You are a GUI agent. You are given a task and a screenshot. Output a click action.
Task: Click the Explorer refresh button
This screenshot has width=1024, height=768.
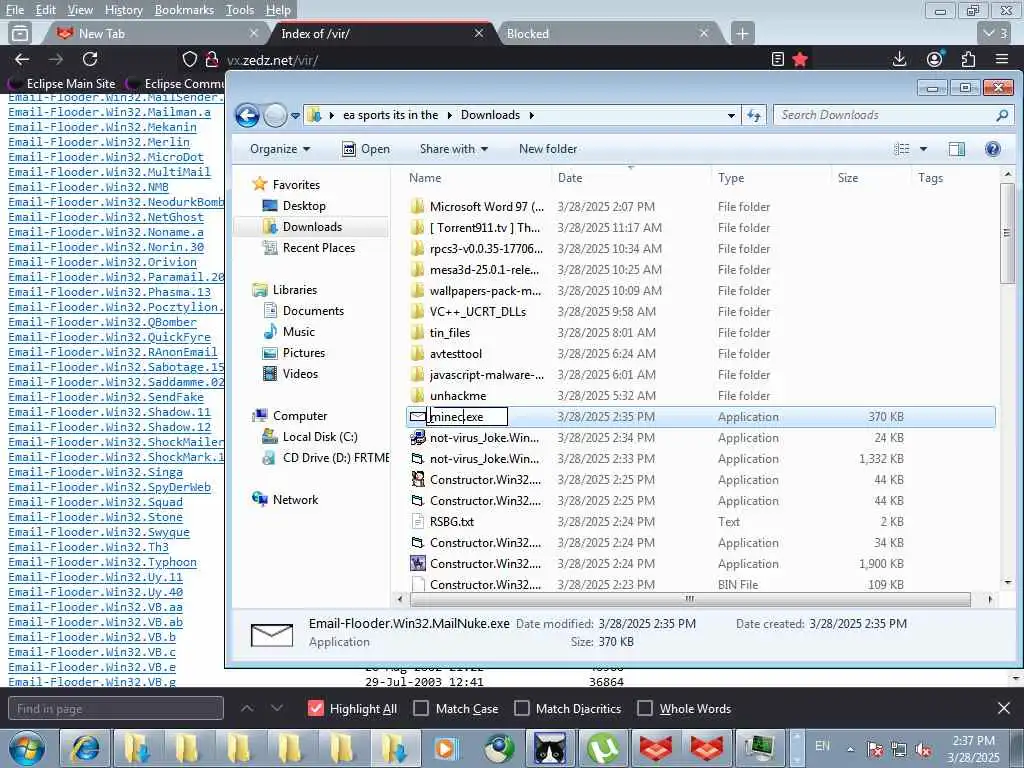tap(754, 116)
